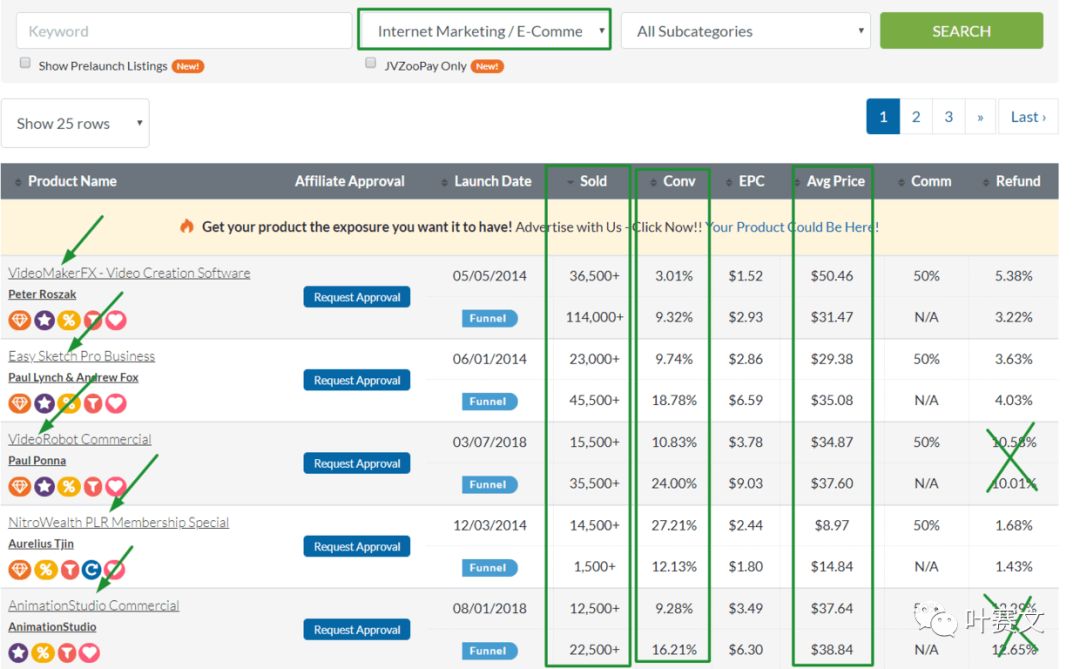Click Funnel badge in VideoMakerFX row

[x=488, y=318]
